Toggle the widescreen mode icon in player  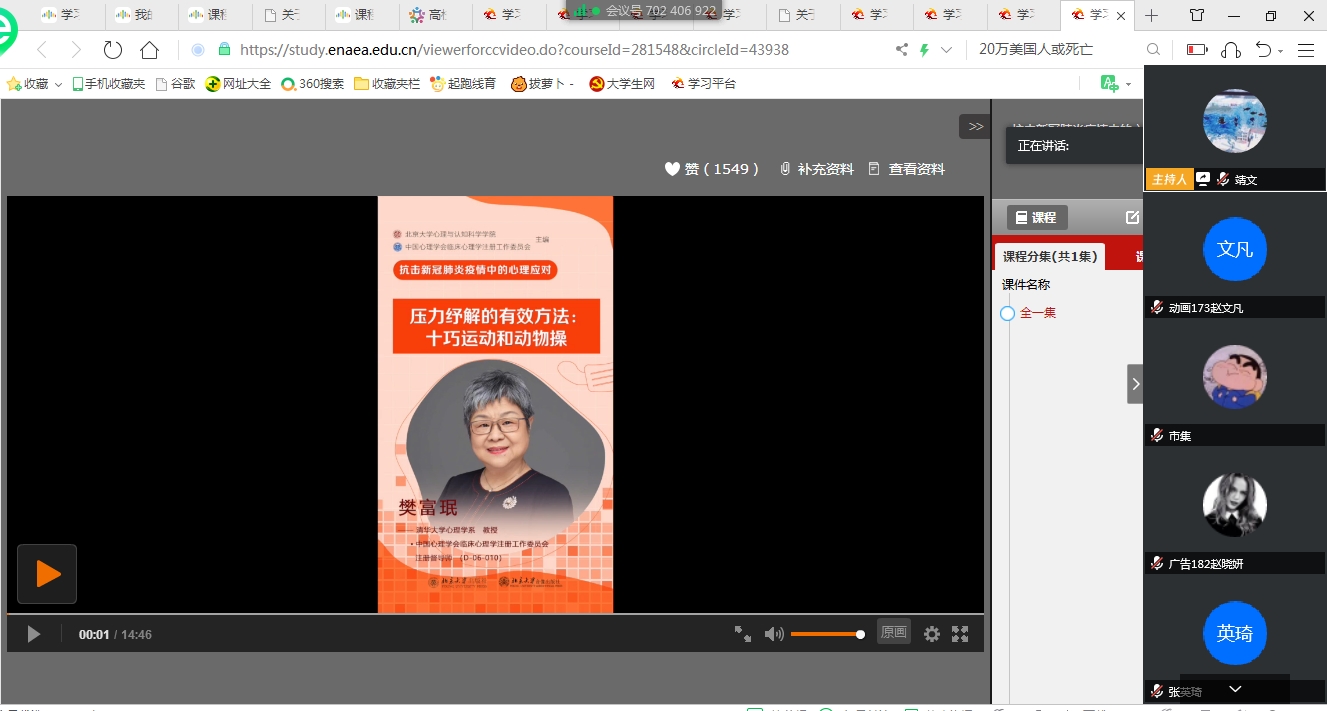742,634
